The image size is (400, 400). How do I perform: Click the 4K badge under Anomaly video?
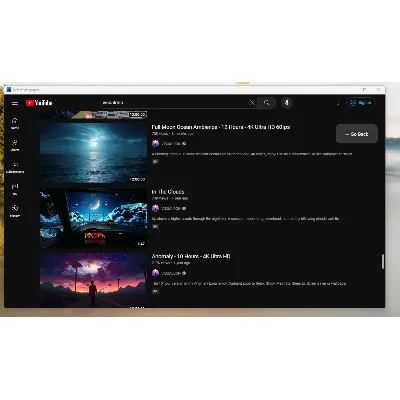point(155,291)
